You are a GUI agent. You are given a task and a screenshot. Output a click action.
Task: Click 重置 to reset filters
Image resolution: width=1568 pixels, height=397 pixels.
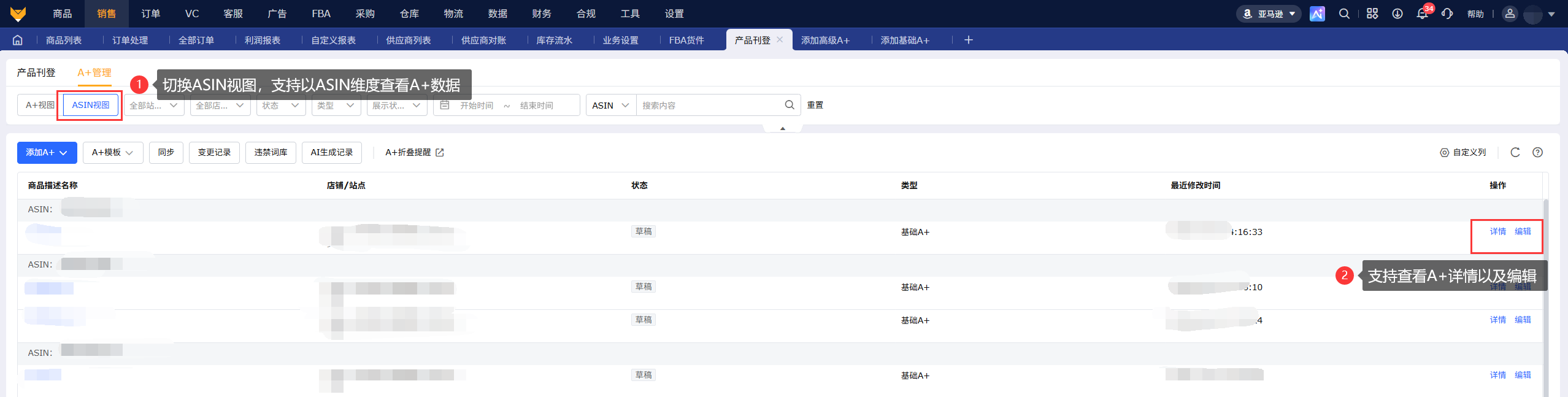(x=815, y=105)
